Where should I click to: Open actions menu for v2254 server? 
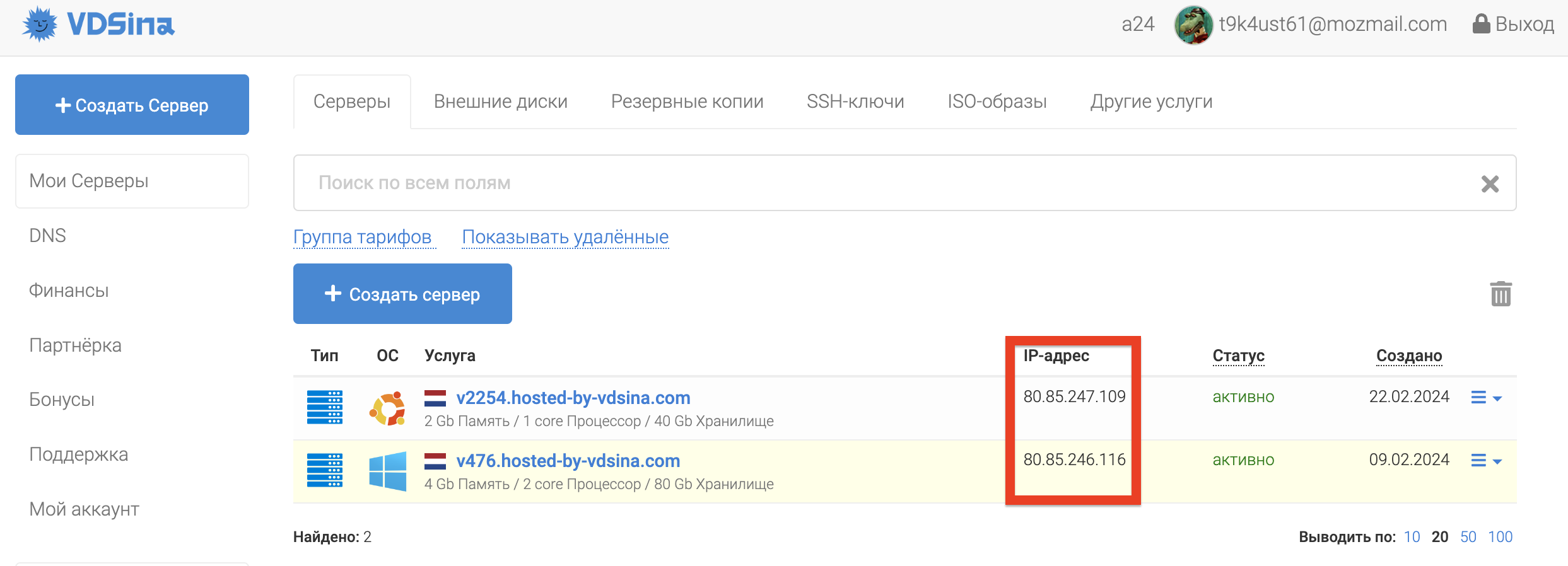pos(1486,397)
